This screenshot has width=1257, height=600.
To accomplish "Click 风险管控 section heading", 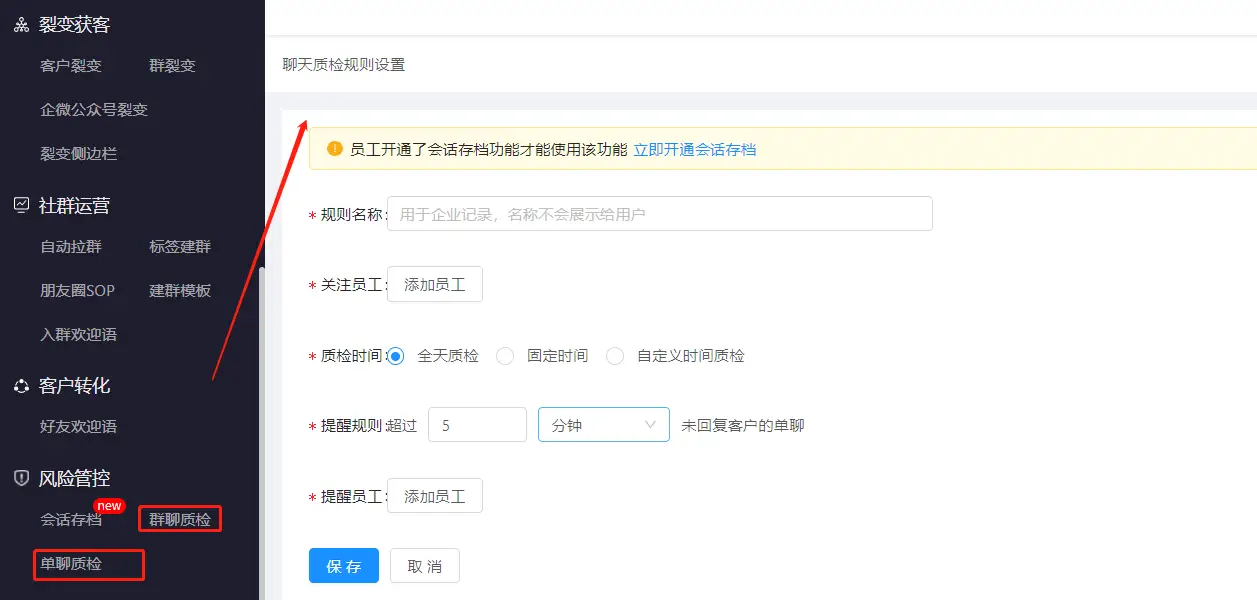I will tap(75, 478).
